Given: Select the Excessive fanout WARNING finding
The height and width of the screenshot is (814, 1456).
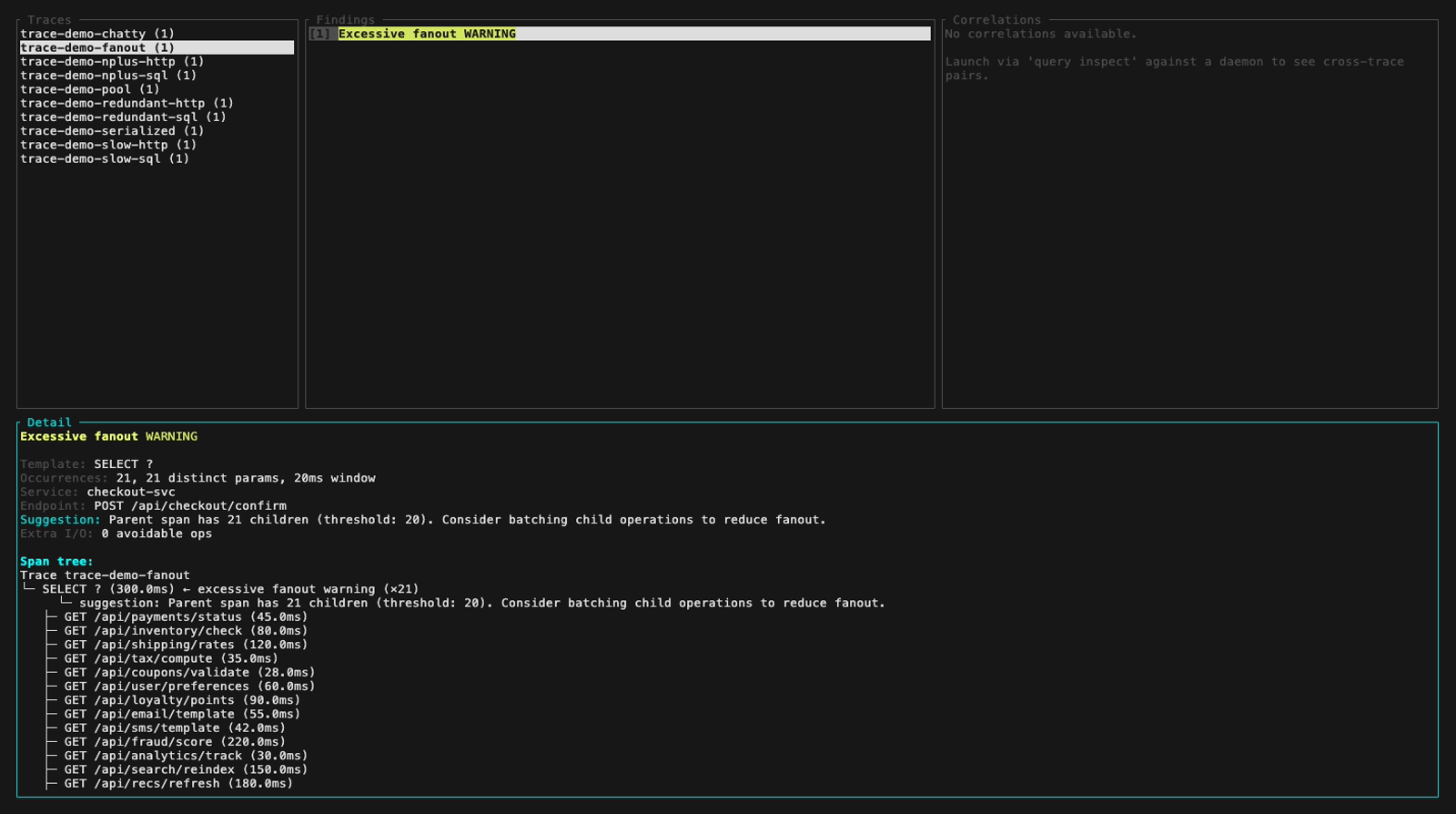Looking at the screenshot, I should click(620, 34).
